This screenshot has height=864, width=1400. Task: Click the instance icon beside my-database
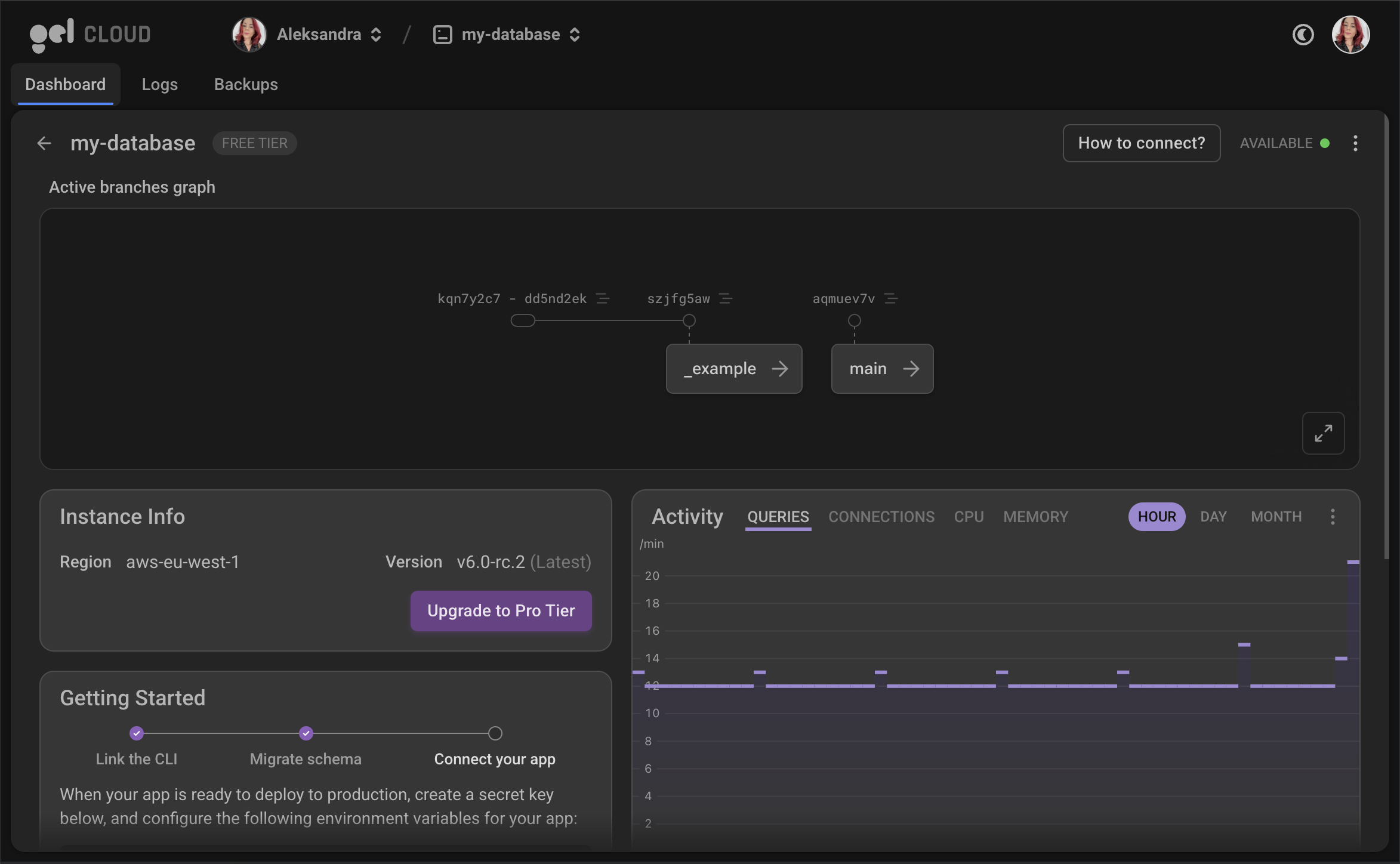click(x=442, y=35)
